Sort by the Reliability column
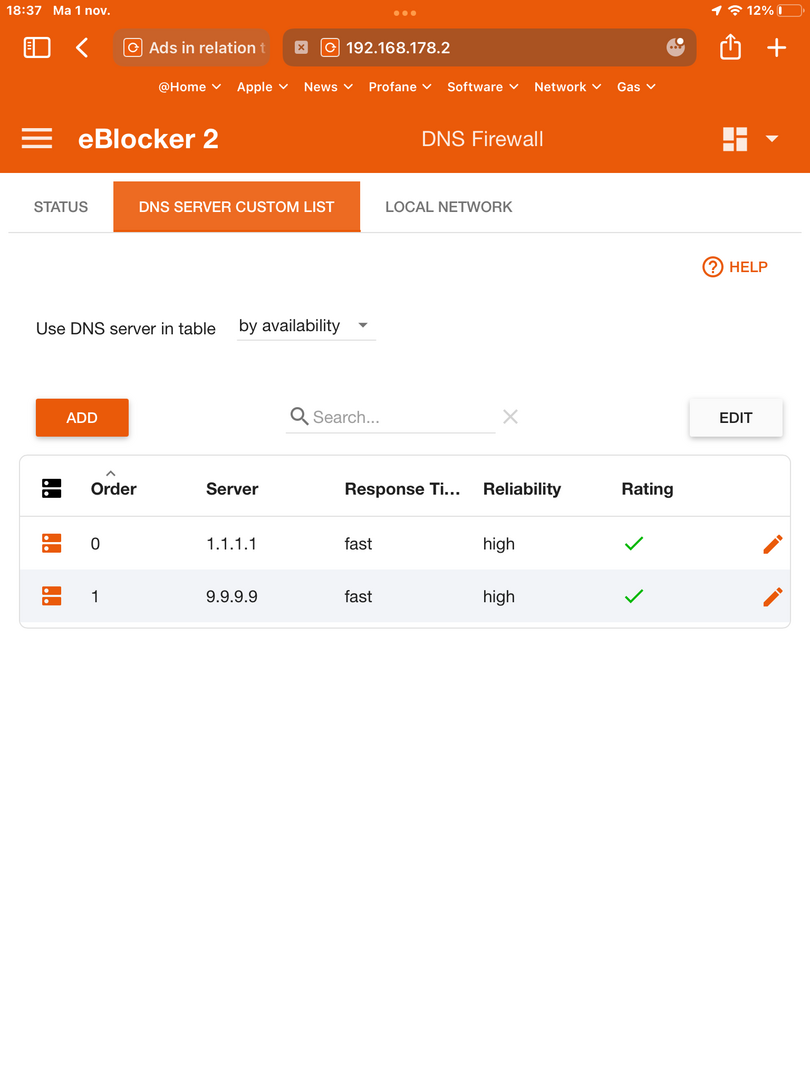Viewport: 810px width, 1080px height. [x=522, y=489]
